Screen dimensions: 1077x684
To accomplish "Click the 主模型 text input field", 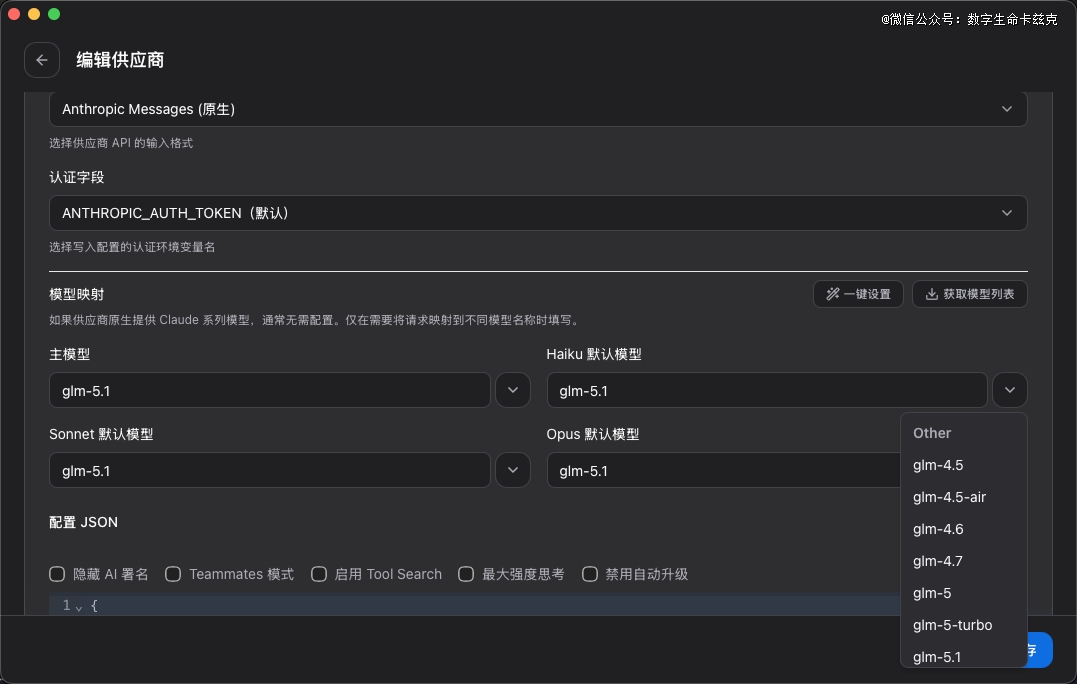I will [x=269, y=390].
